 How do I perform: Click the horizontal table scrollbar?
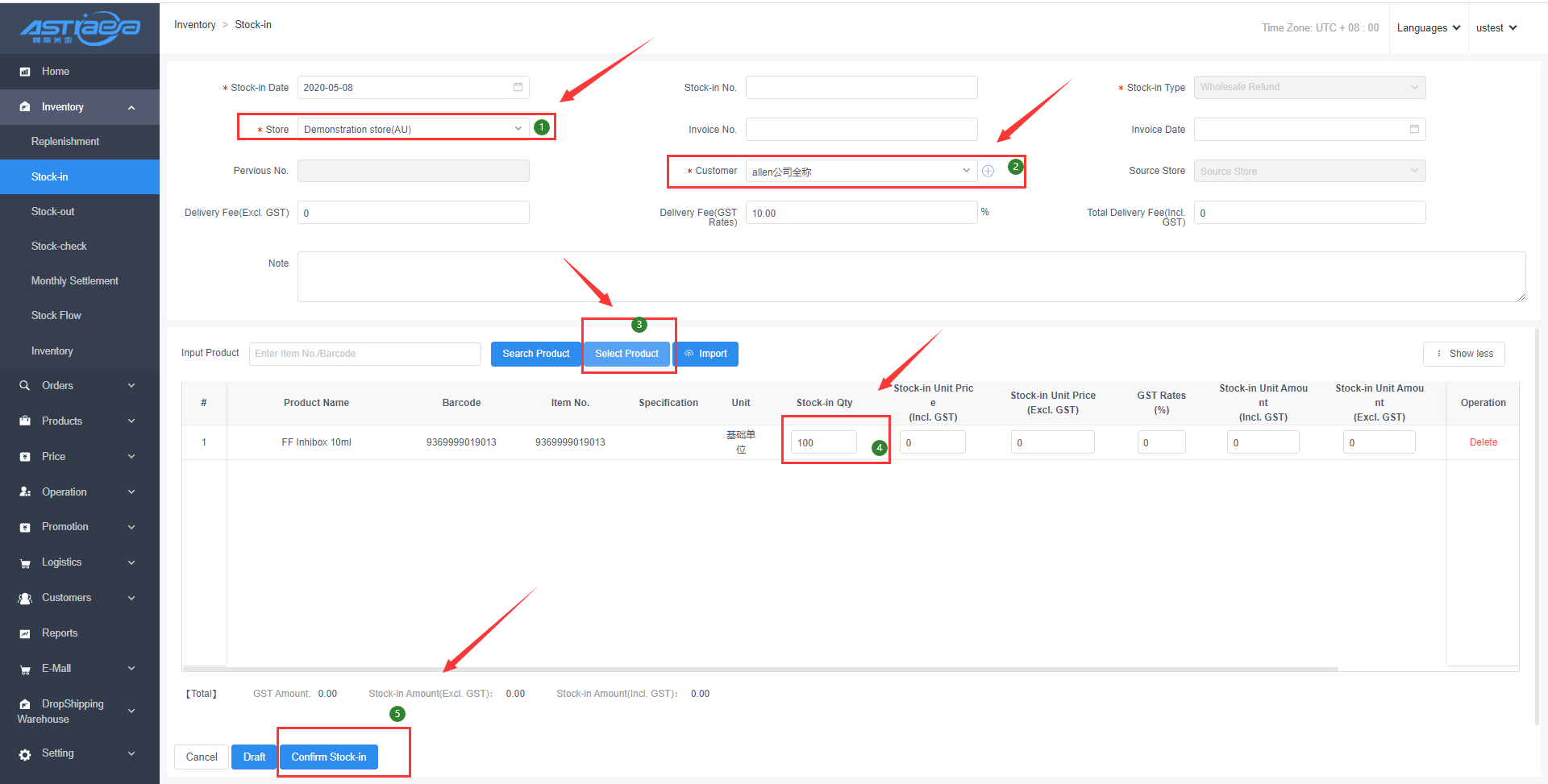tap(758, 669)
